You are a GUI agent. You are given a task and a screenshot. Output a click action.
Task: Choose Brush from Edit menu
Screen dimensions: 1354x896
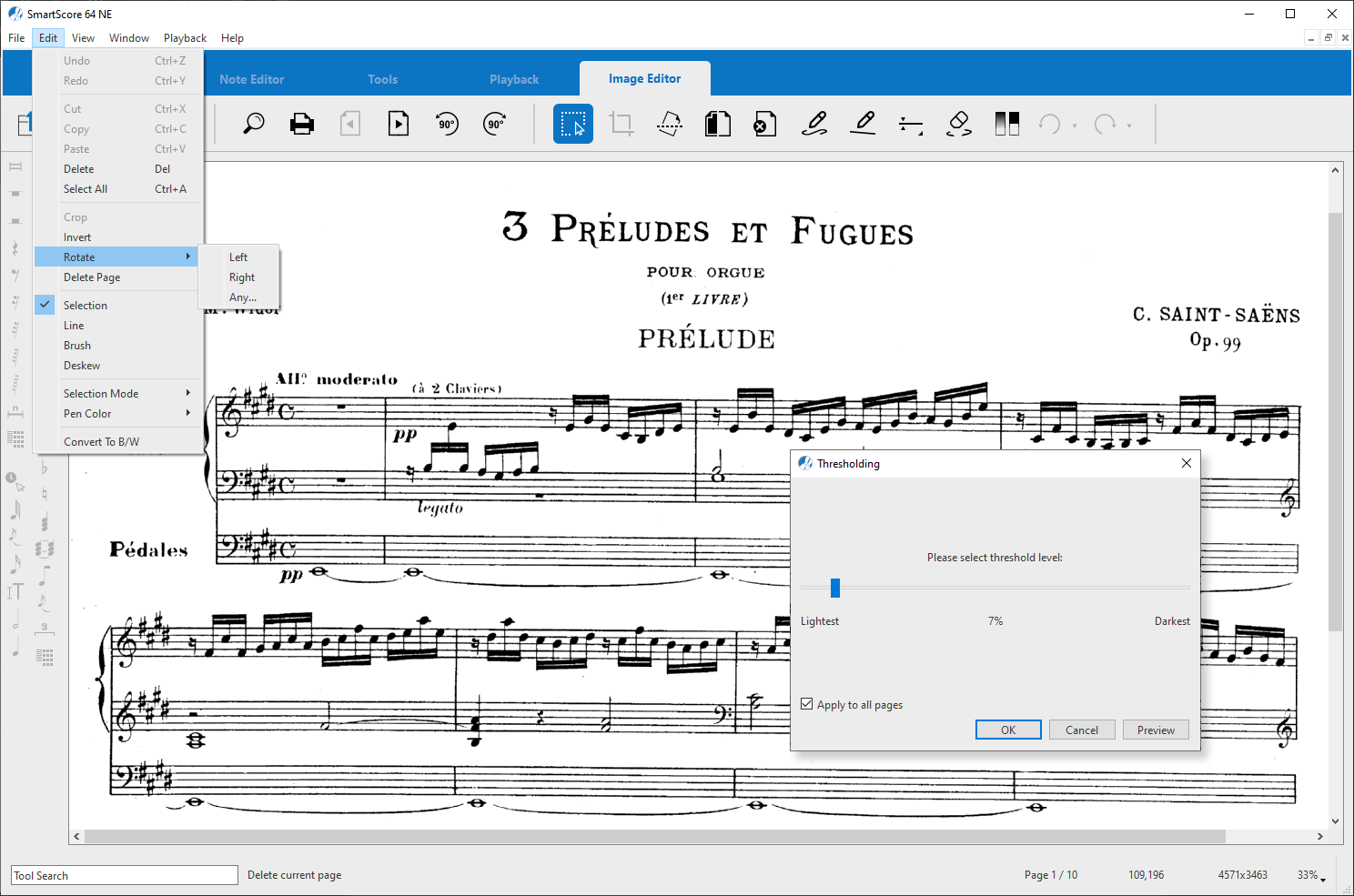tap(117, 346)
